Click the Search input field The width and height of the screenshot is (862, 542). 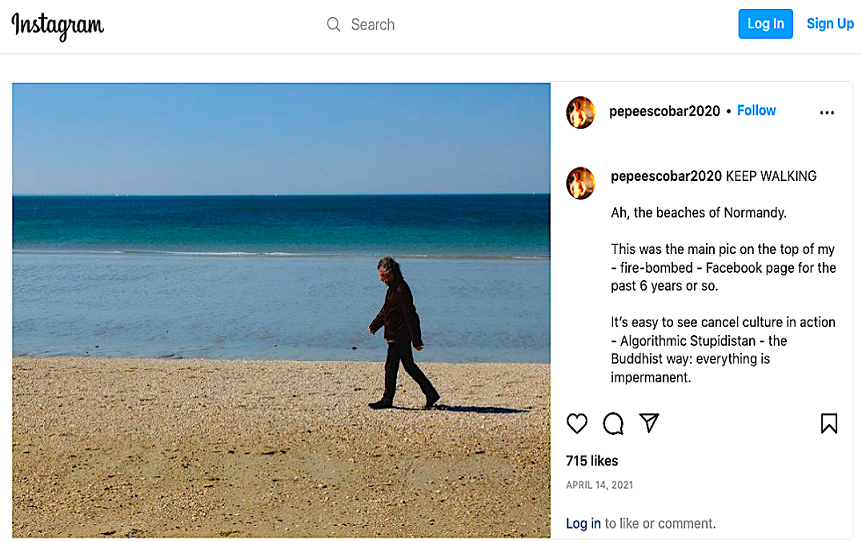point(420,25)
